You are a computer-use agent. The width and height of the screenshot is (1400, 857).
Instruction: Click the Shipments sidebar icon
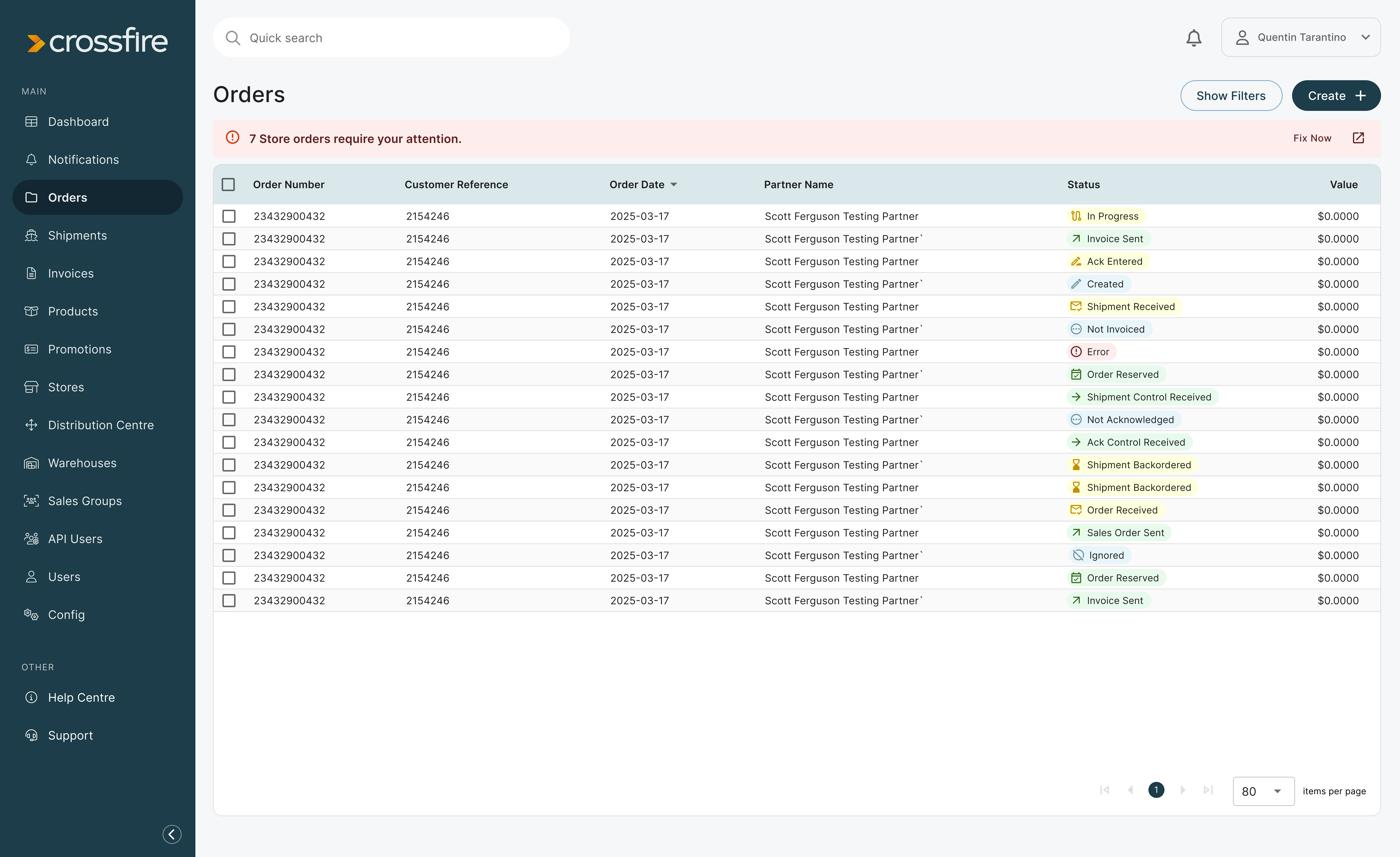(31, 235)
